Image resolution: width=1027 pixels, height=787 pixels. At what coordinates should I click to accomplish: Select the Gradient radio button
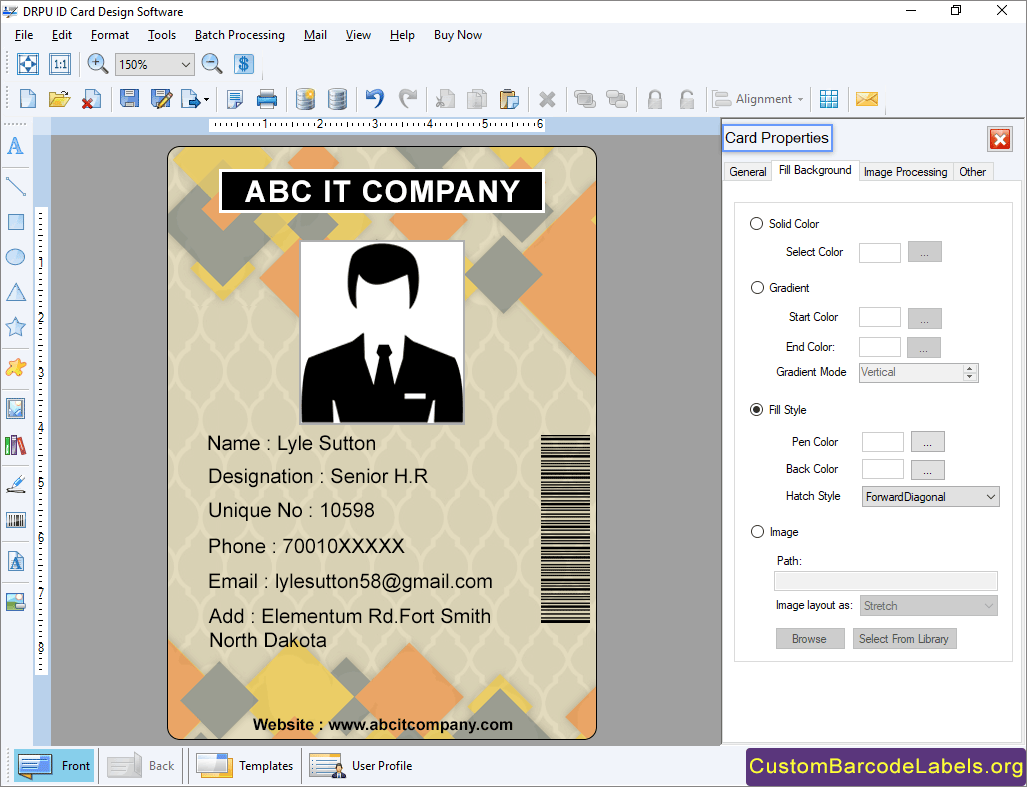click(x=757, y=287)
